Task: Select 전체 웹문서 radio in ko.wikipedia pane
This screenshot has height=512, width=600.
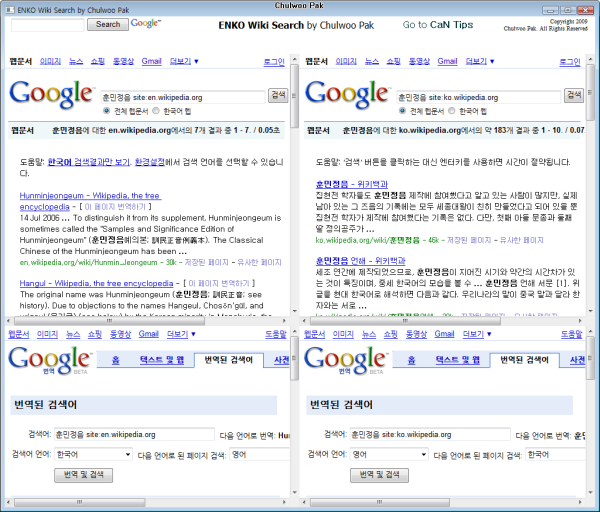Action: [402, 111]
